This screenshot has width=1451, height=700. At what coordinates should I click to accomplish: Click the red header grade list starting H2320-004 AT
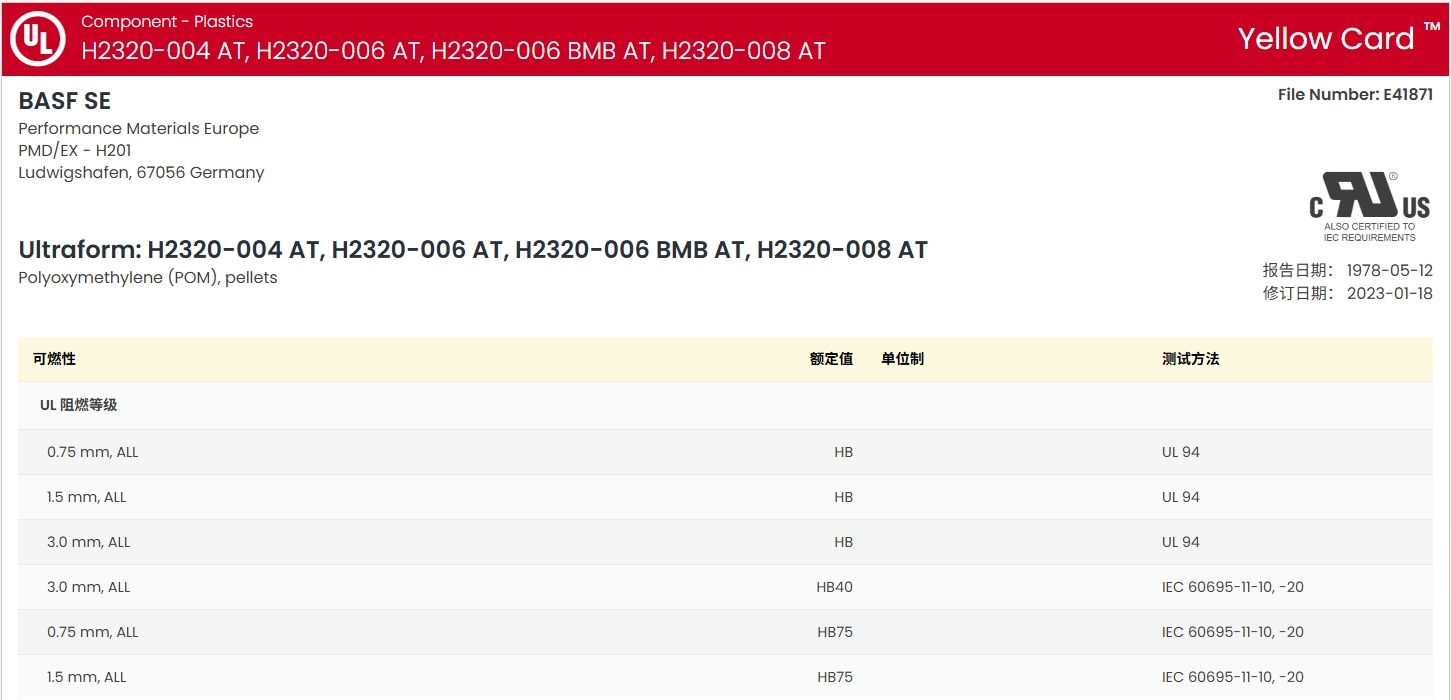(x=453, y=51)
